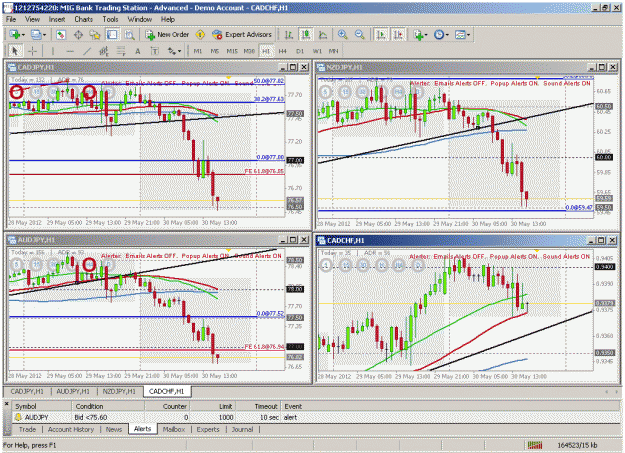Open the Help menu
The width and height of the screenshot is (625, 453).
point(168,19)
